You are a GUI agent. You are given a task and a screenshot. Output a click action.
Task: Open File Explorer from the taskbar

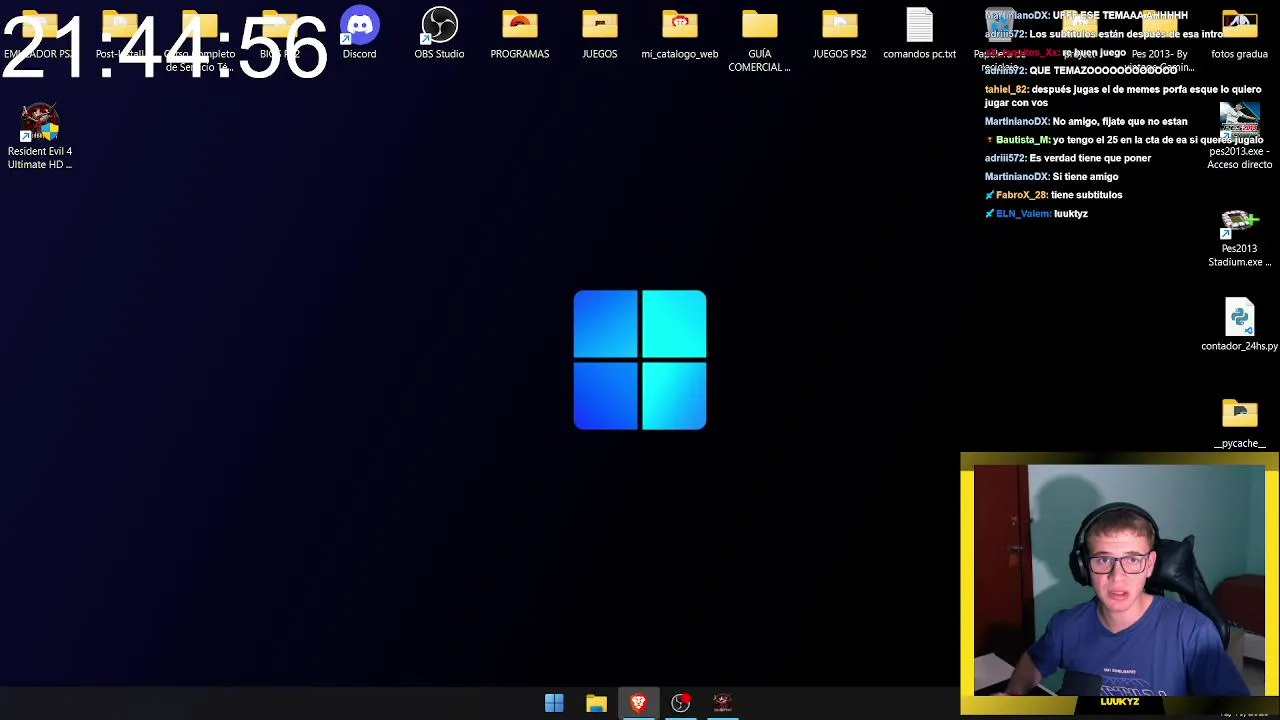point(596,703)
